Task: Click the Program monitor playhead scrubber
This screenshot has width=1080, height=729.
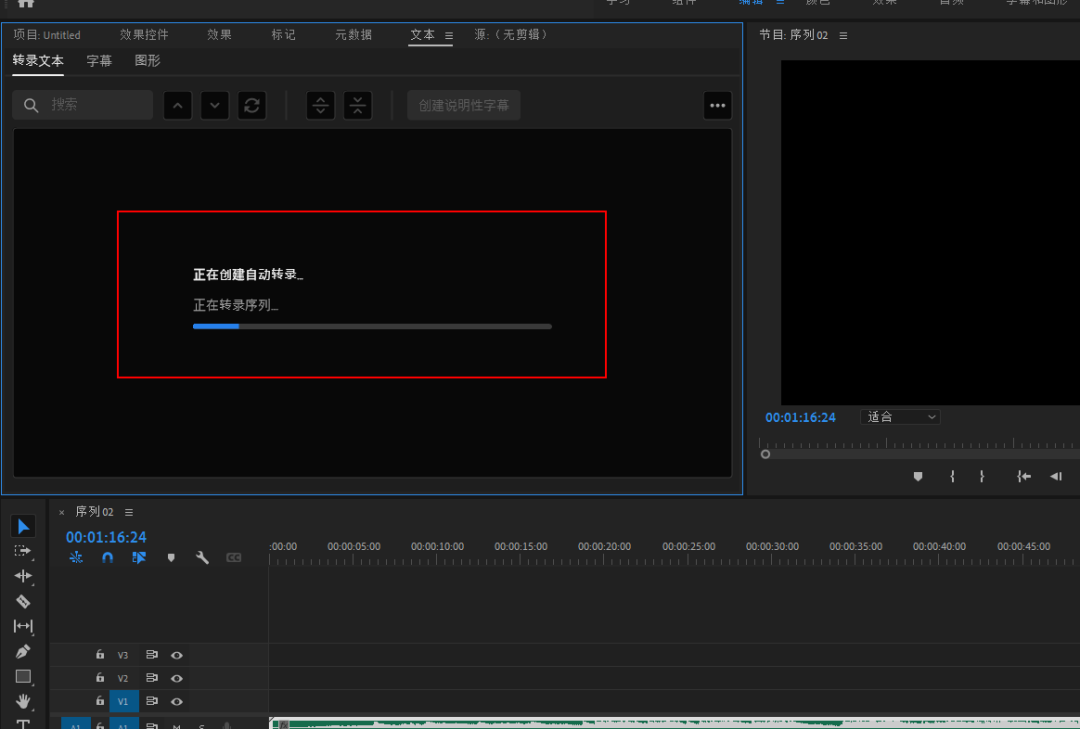Action: 765,454
